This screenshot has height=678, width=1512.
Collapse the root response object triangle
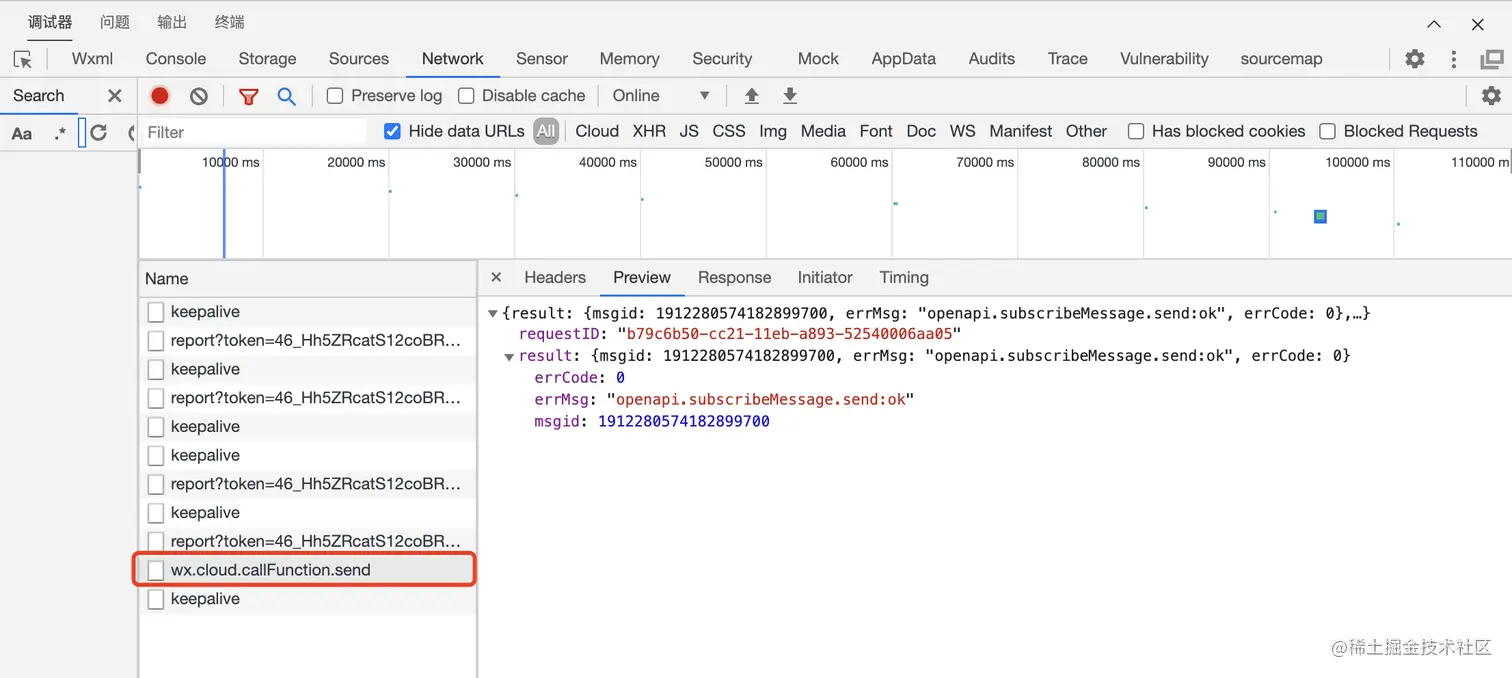tap(493, 314)
